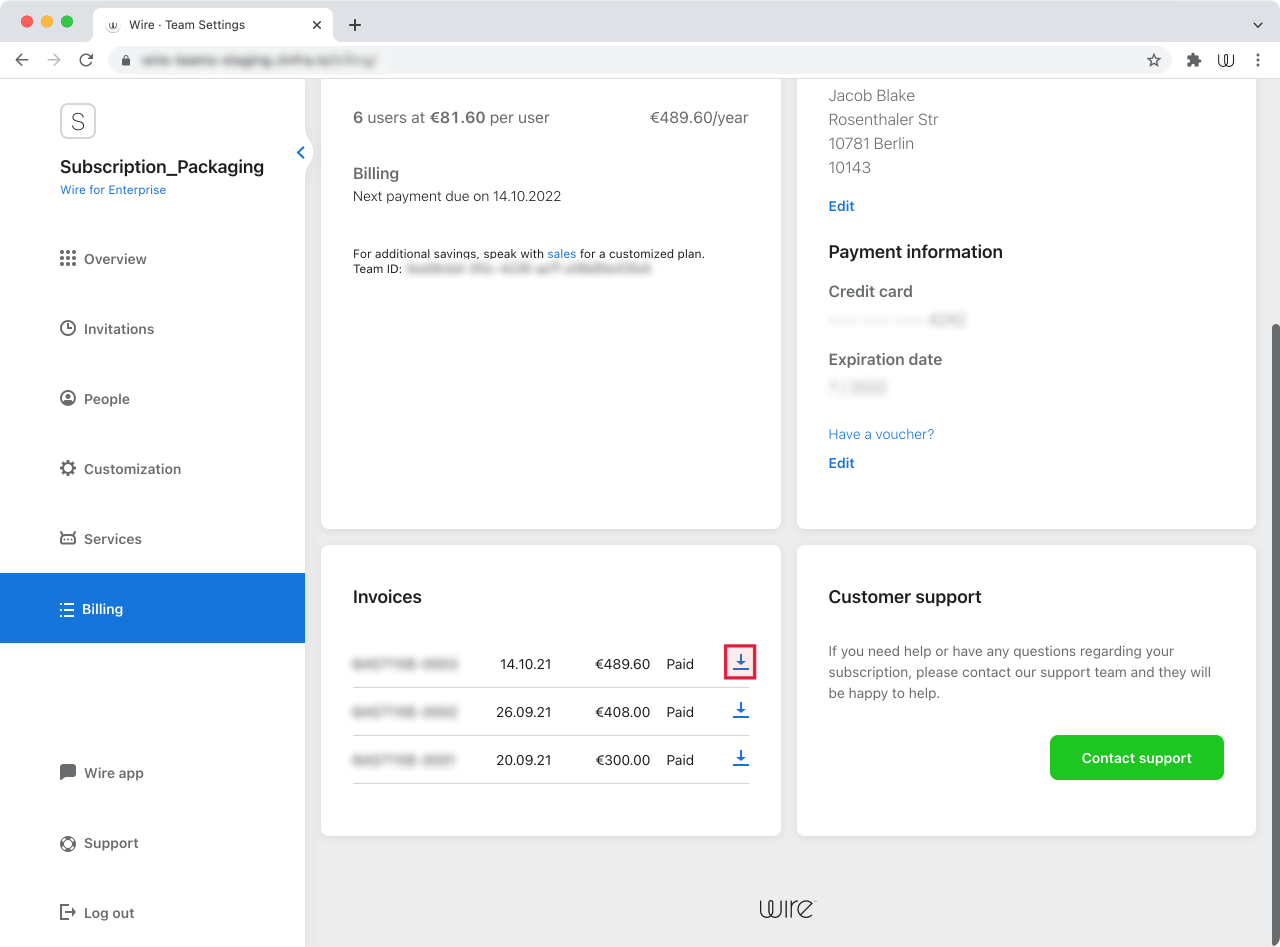Select the Billing section
This screenshot has width=1280, height=947.
(x=152, y=608)
